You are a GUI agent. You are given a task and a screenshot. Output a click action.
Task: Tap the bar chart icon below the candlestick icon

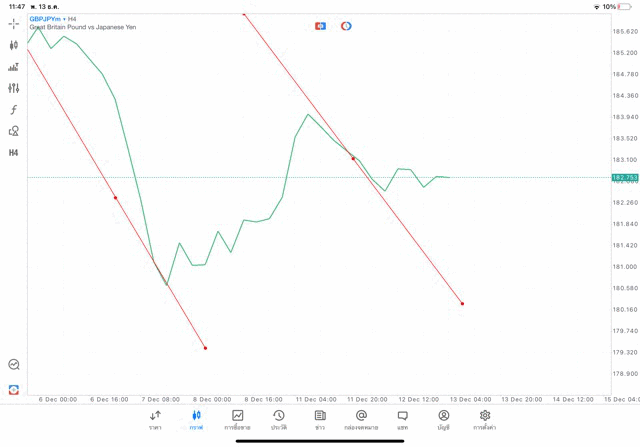(14, 67)
